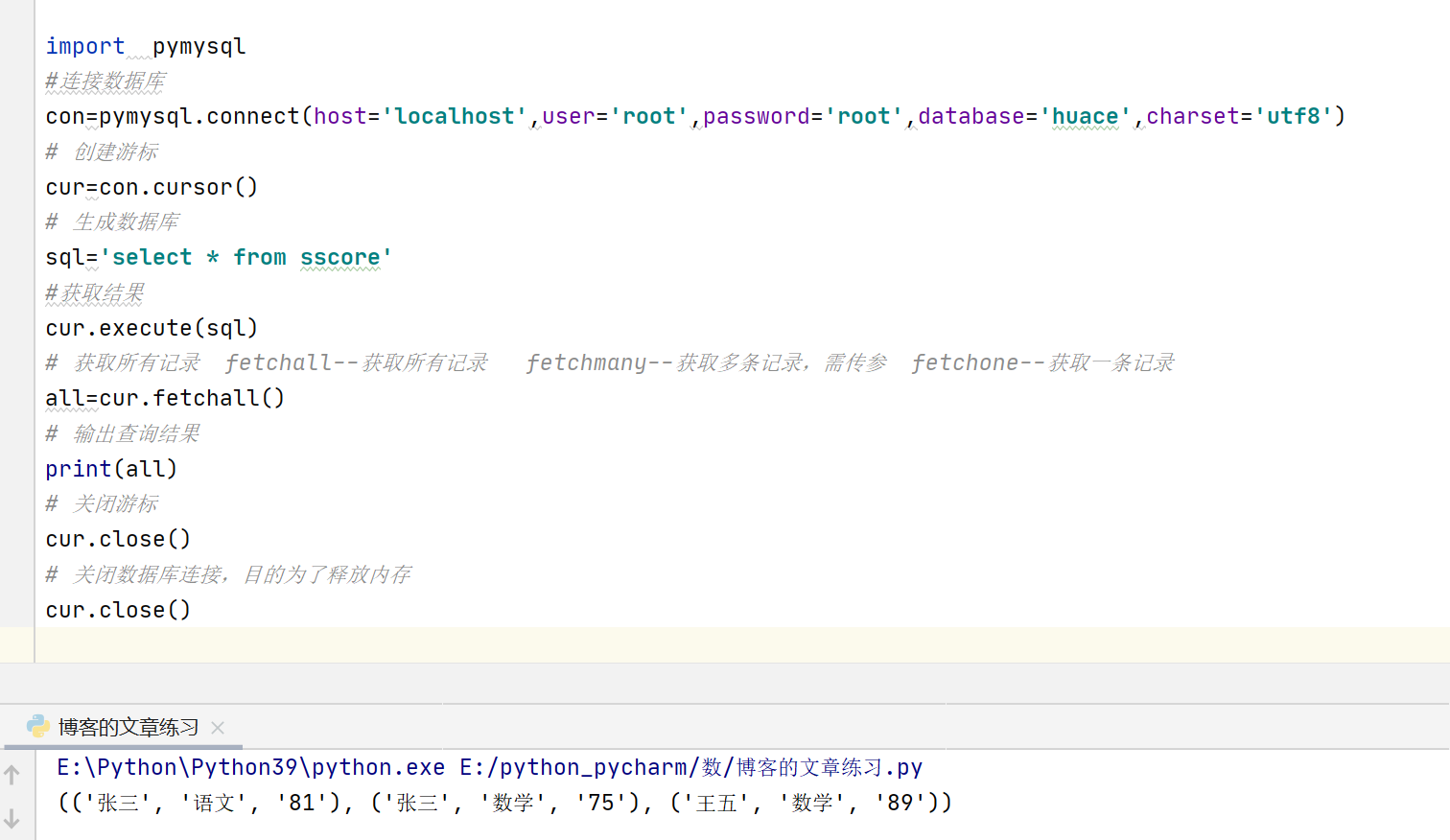This screenshot has height=840, width=1450.
Task: Click the print(all) statement
Action: pyautogui.click(x=110, y=468)
